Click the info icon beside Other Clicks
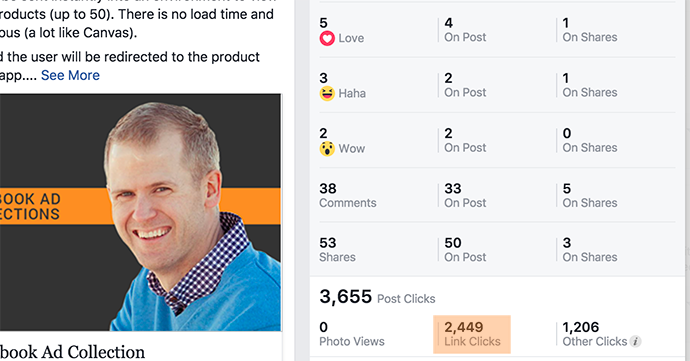690x361 pixels. (x=635, y=341)
